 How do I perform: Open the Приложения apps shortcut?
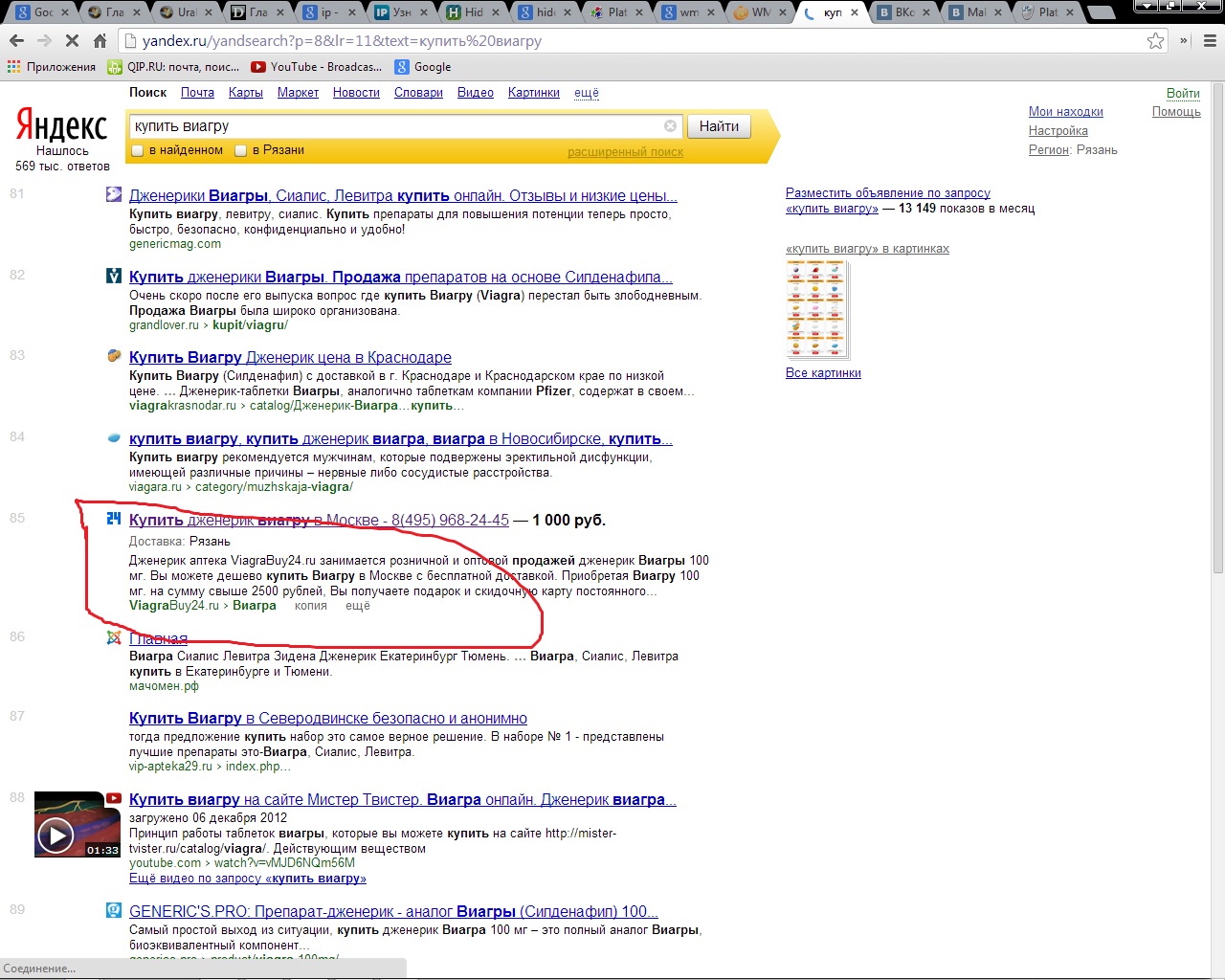52,67
